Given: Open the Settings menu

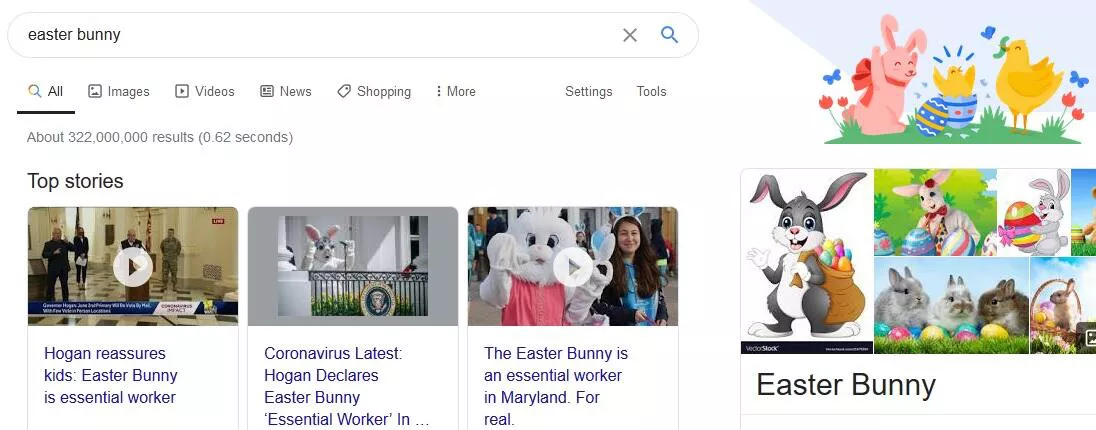Looking at the screenshot, I should 588,91.
